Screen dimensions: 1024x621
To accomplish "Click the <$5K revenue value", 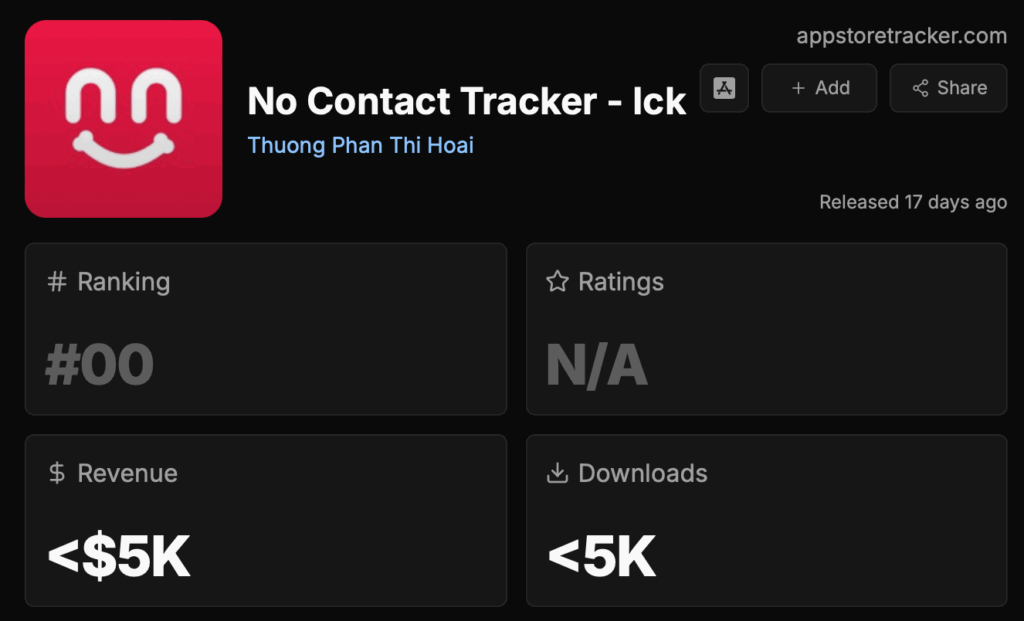I will tap(119, 557).
